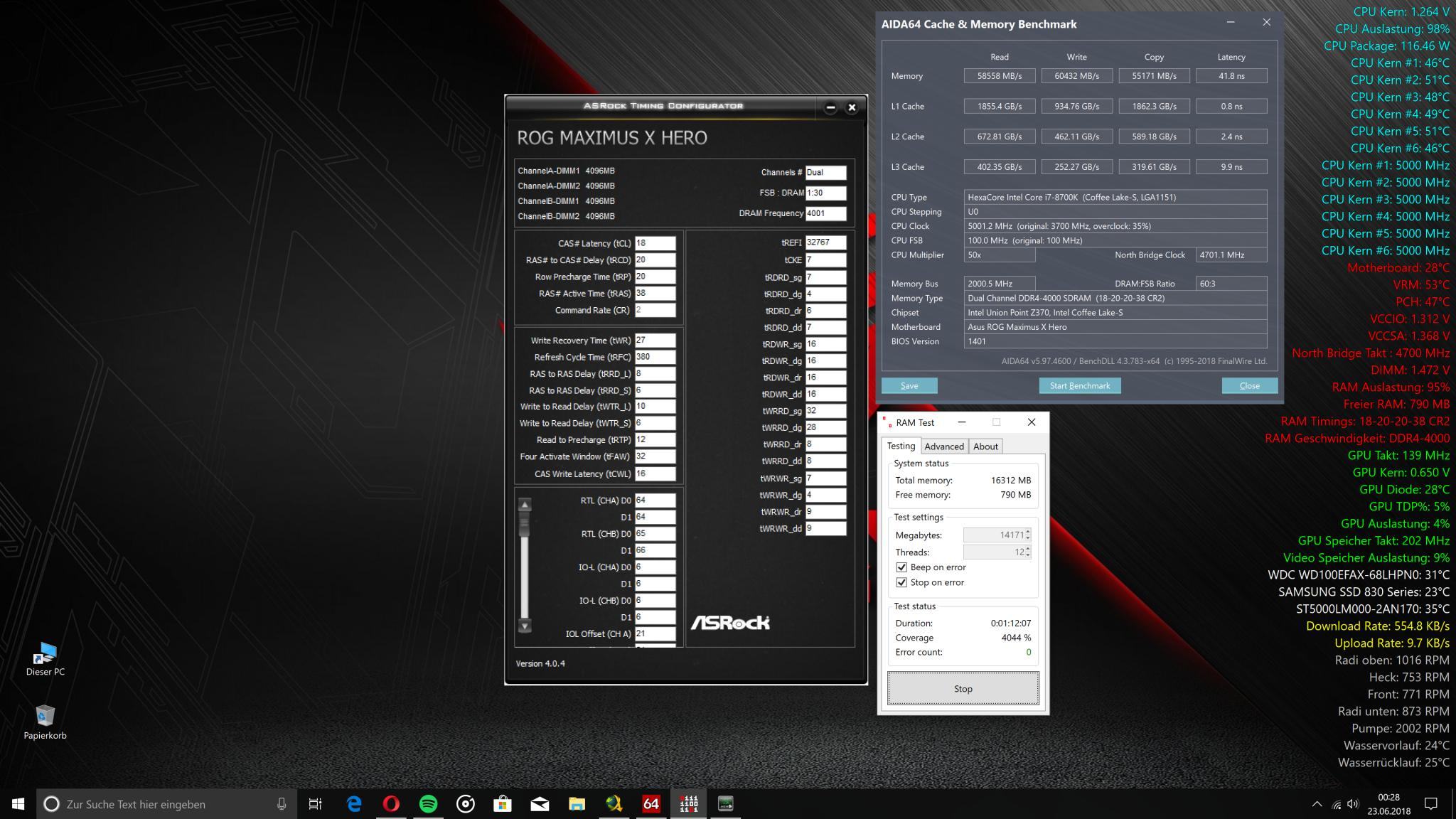Select the Papierkorb desktop icon
Viewport: 1456px width, 819px height.
pyautogui.click(x=45, y=722)
